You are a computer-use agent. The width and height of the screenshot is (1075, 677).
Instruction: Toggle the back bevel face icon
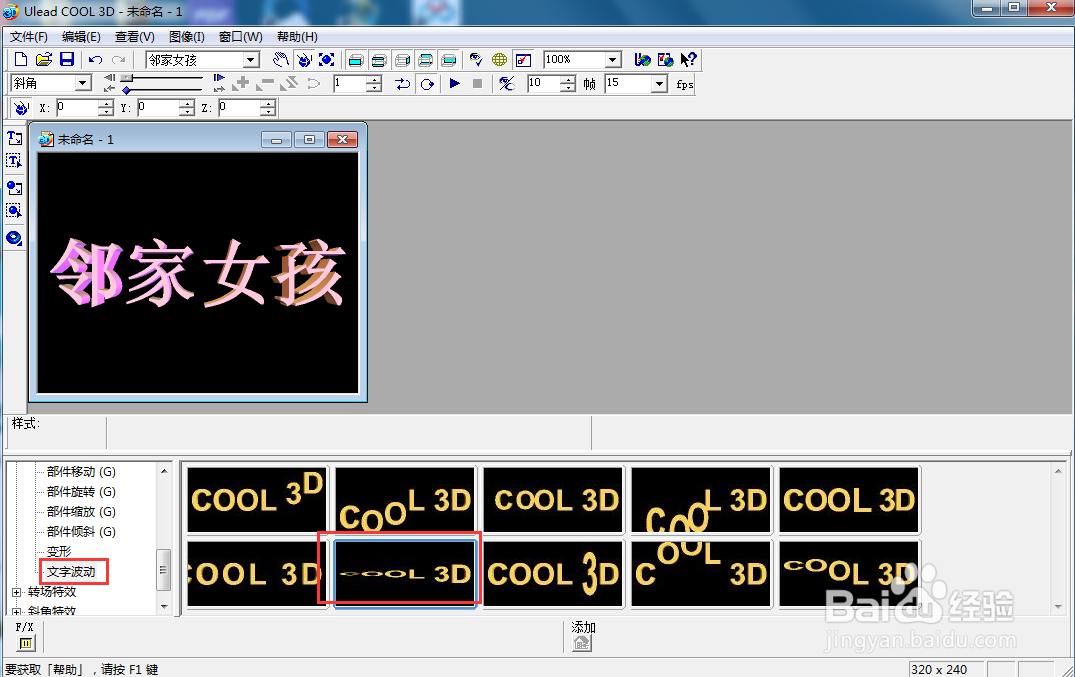click(x=426, y=60)
